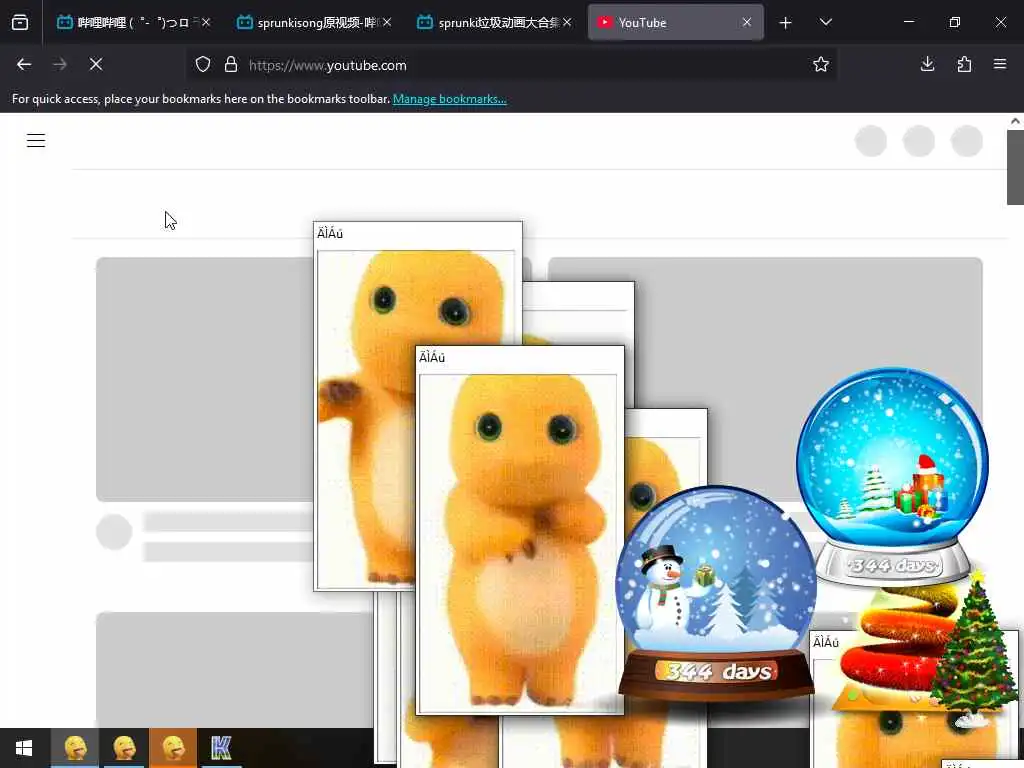Open the K icon taskbar app
This screenshot has width=1024, height=768.
pyautogui.click(x=221, y=748)
